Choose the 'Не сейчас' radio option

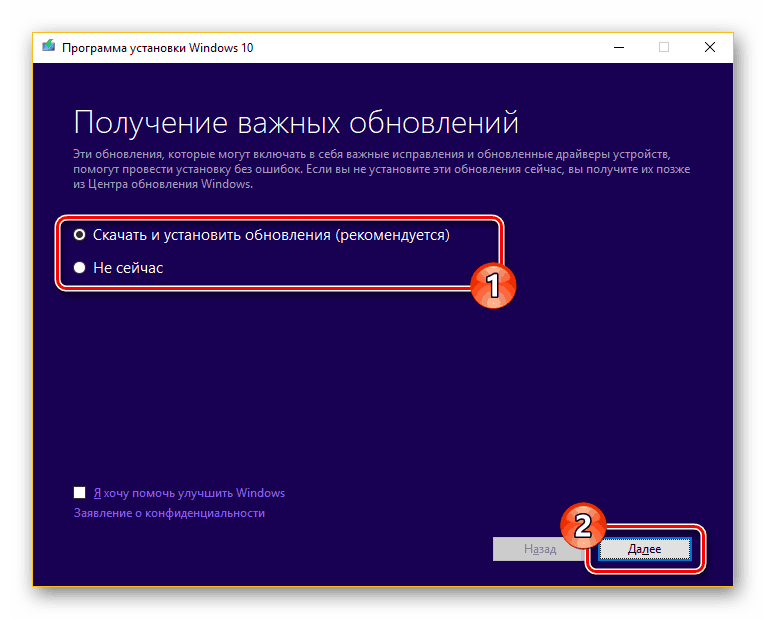[79, 268]
